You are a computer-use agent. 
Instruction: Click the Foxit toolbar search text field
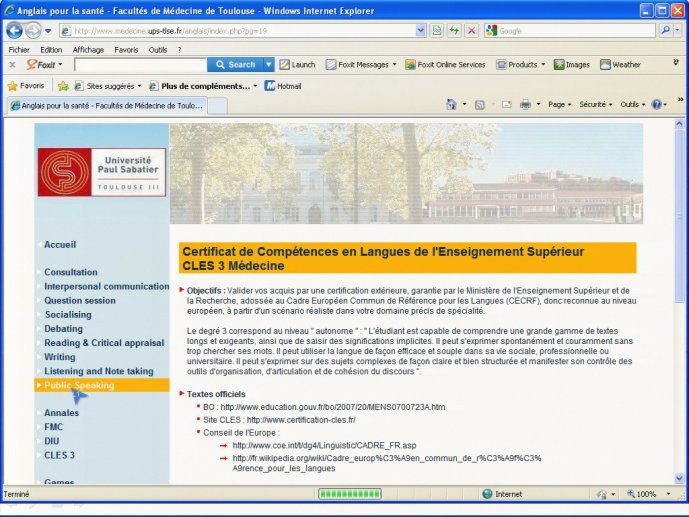[140, 65]
